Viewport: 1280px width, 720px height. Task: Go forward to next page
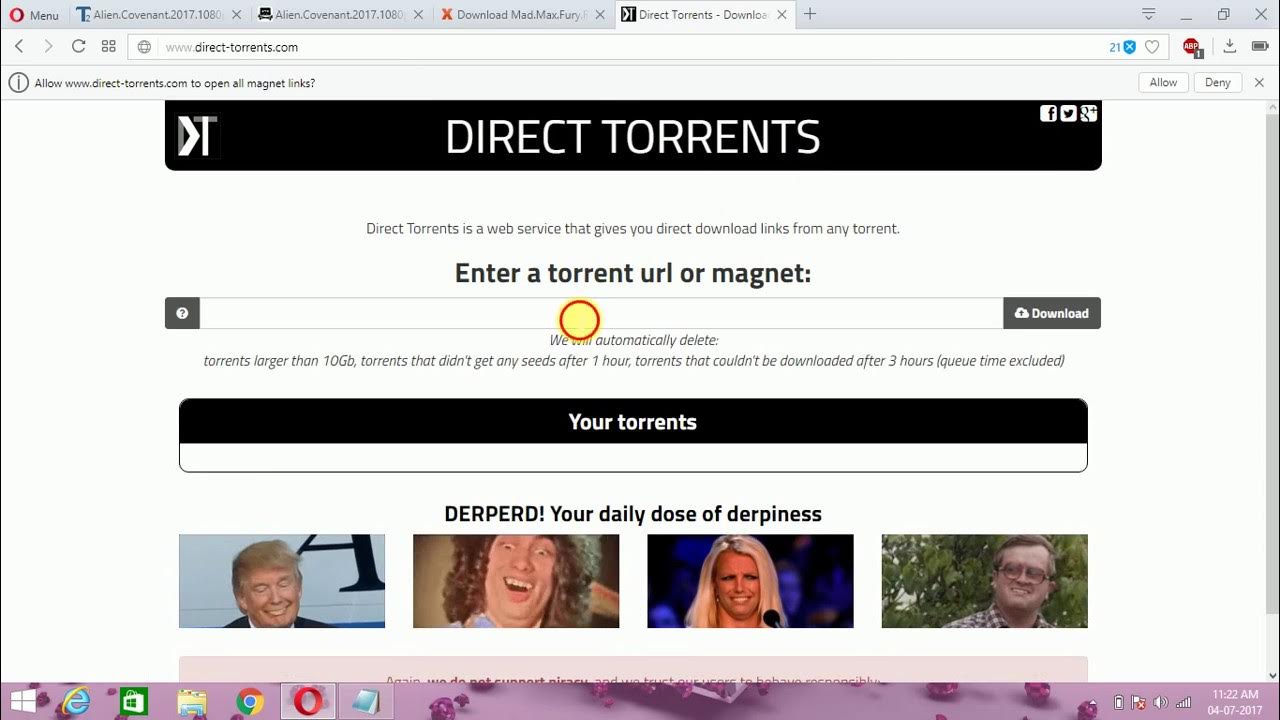point(48,47)
